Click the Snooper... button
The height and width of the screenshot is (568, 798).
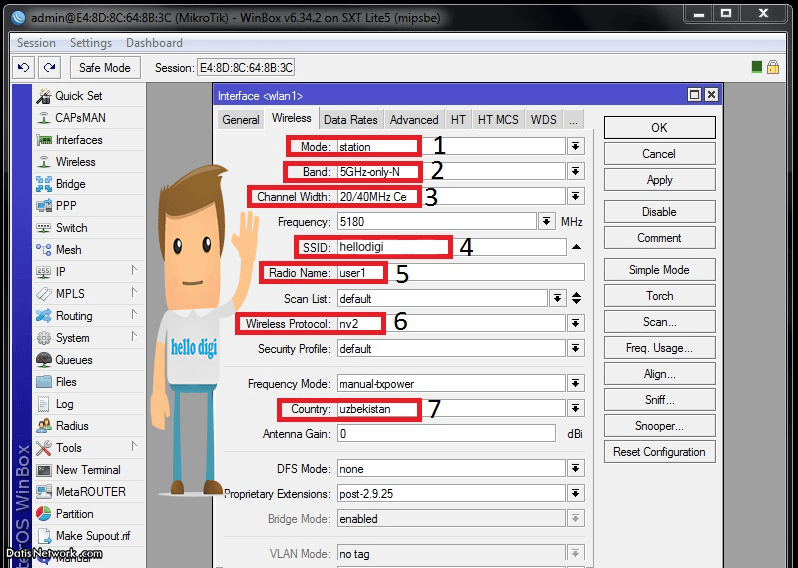(x=660, y=426)
